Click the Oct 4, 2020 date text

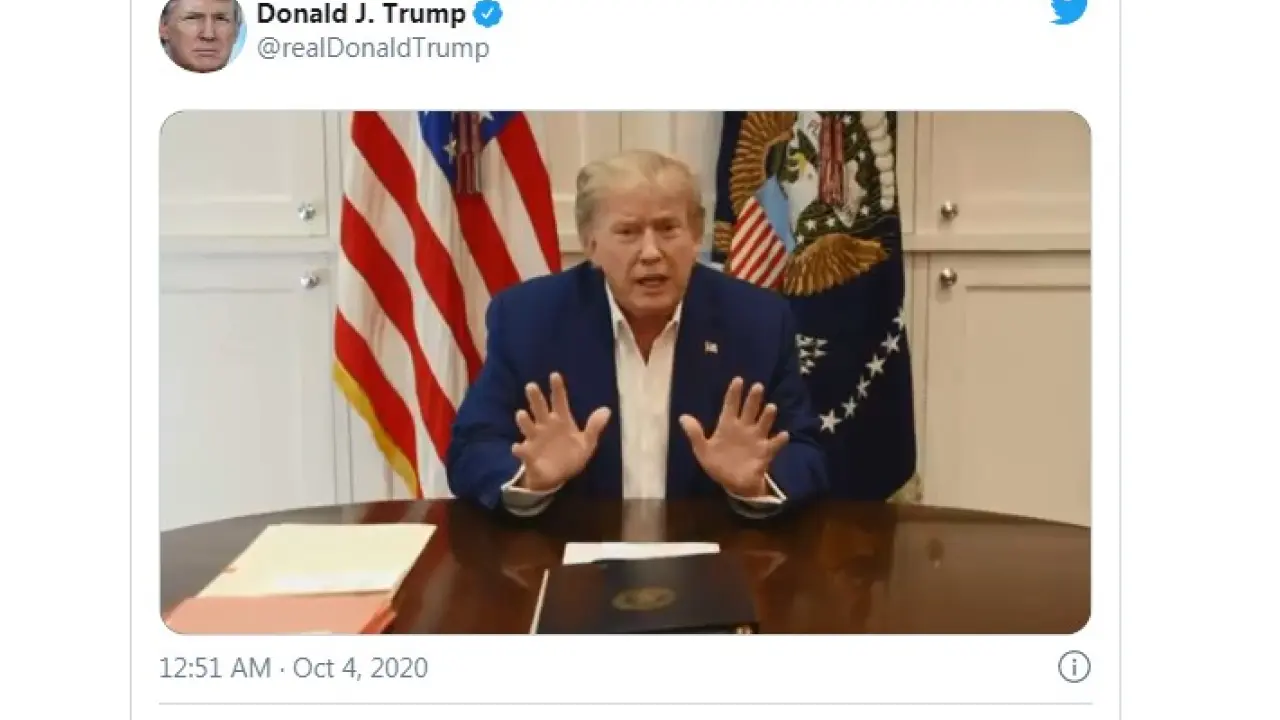click(x=360, y=668)
